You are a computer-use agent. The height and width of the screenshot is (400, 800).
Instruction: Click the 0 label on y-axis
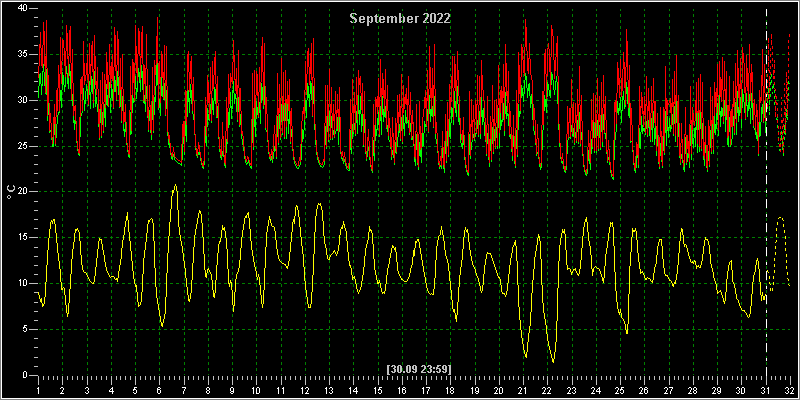26,375
